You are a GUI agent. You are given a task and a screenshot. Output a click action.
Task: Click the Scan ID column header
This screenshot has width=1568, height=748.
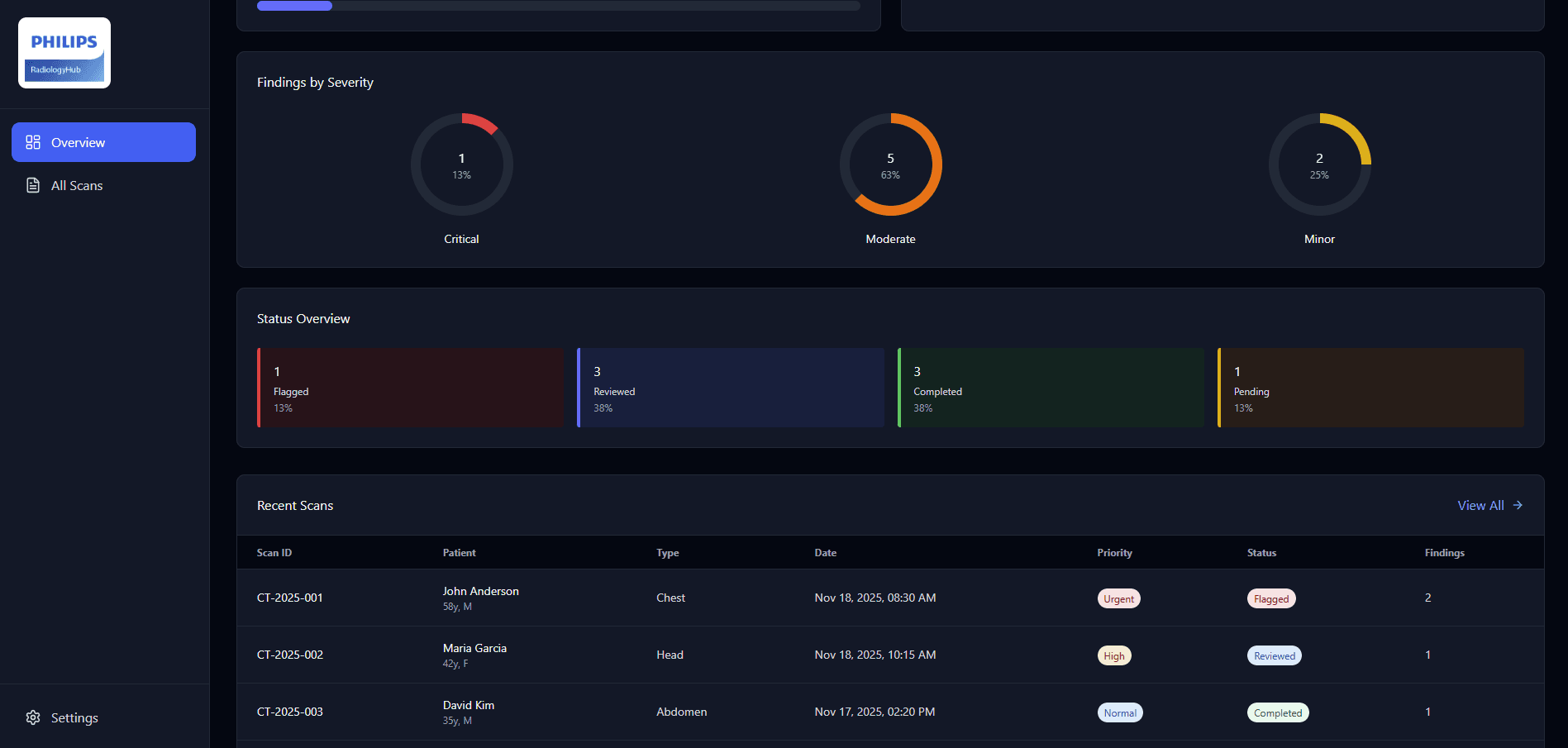click(274, 553)
